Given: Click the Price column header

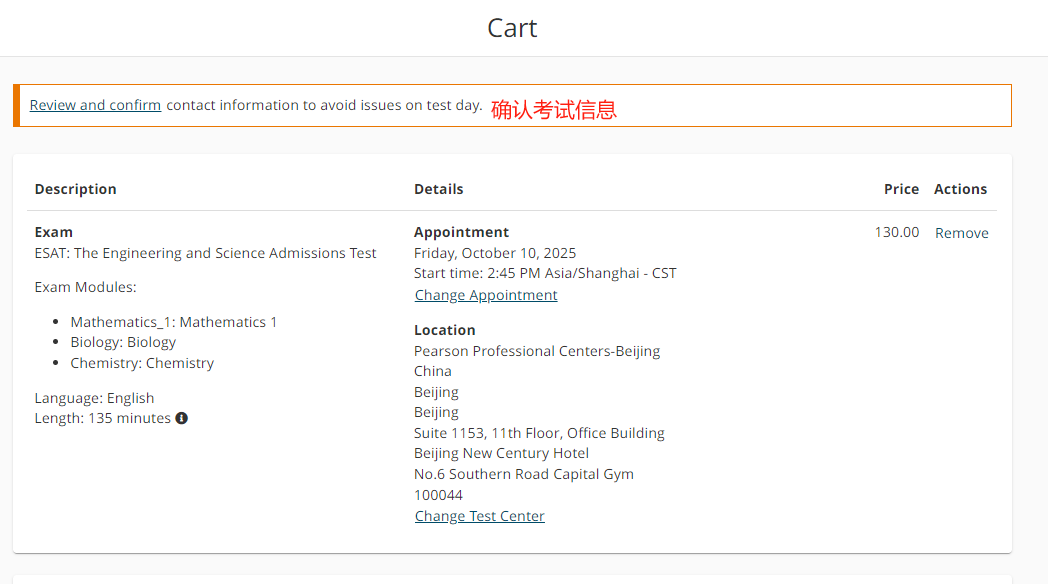Looking at the screenshot, I should (x=901, y=189).
